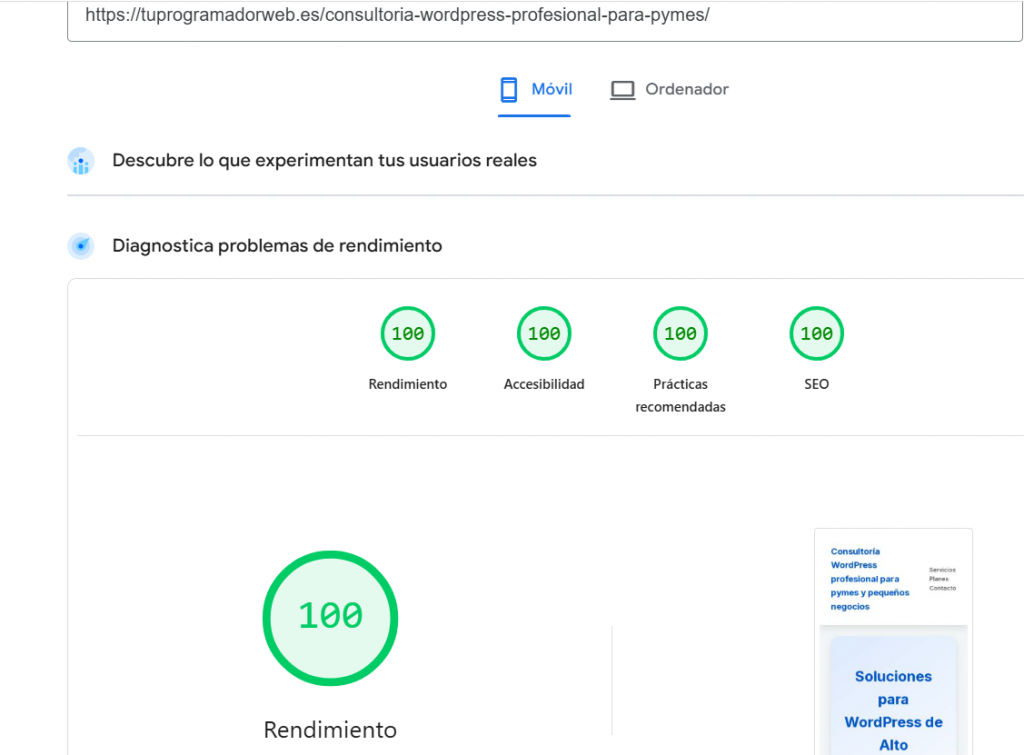Click the green 100 circle above Rendimiento
This screenshot has width=1024, height=755.
click(x=407, y=333)
